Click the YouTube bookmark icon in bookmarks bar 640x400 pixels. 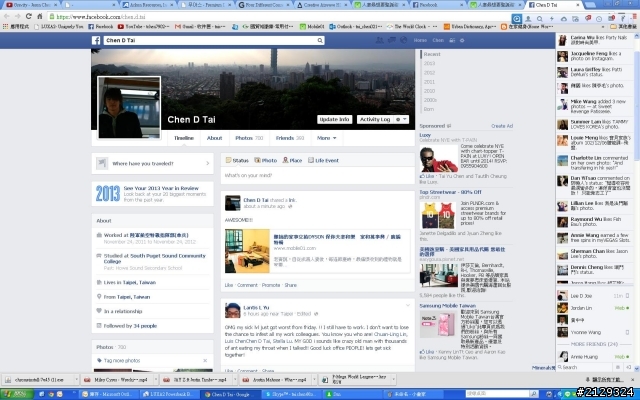click(120, 27)
